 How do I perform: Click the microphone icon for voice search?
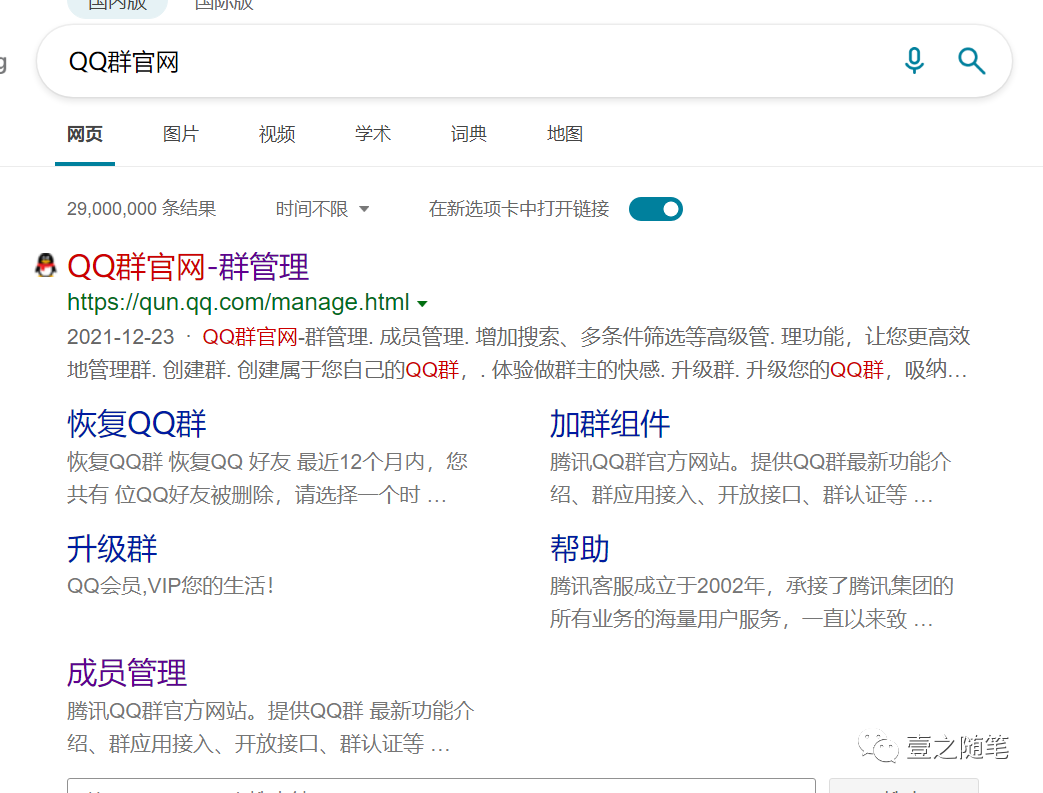click(913, 61)
